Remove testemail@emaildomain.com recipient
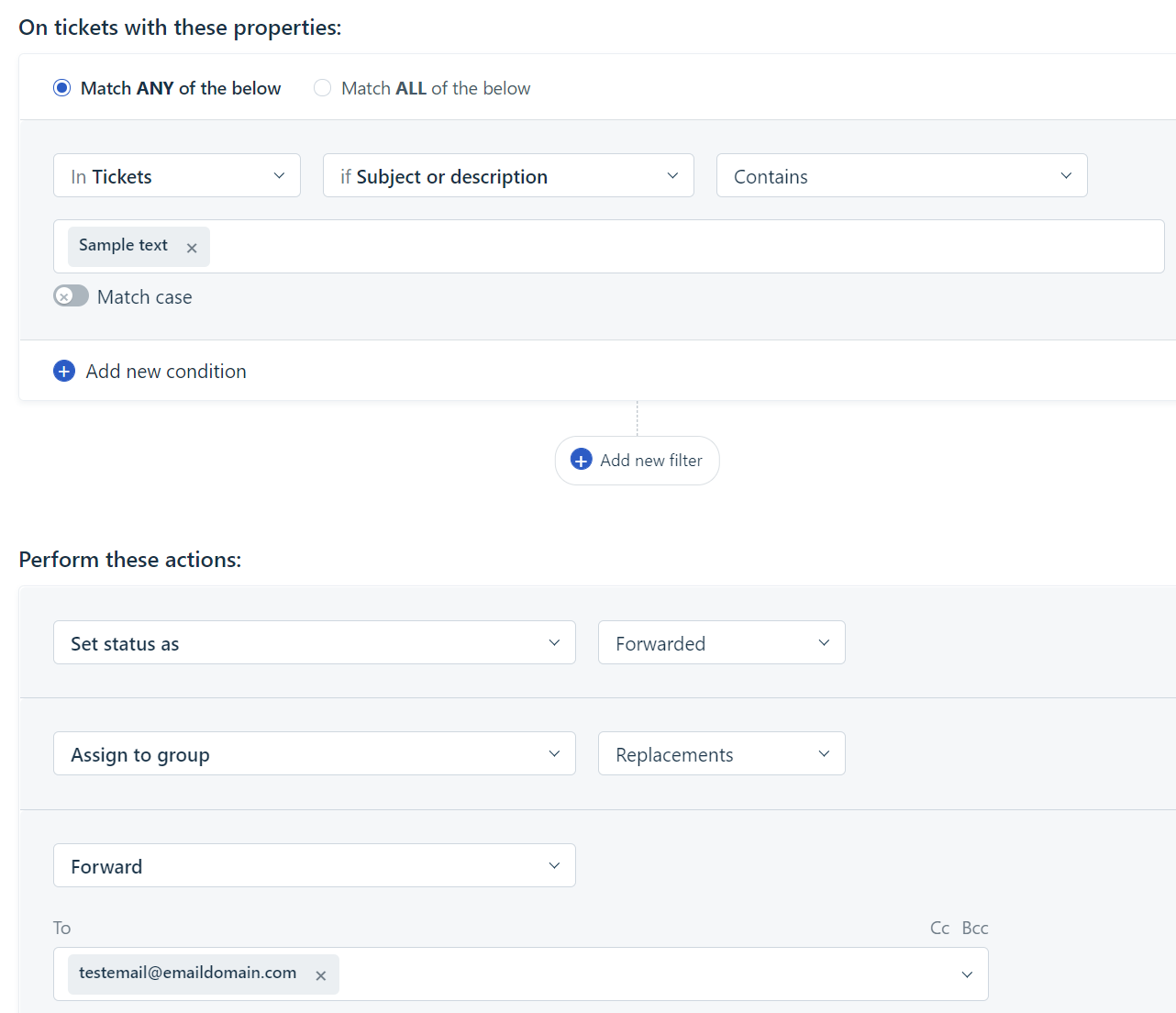The width and height of the screenshot is (1176, 1013). 321,975
